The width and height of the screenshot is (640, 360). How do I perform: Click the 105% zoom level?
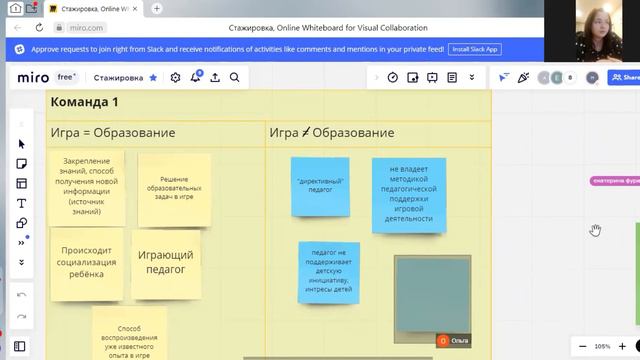602,347
